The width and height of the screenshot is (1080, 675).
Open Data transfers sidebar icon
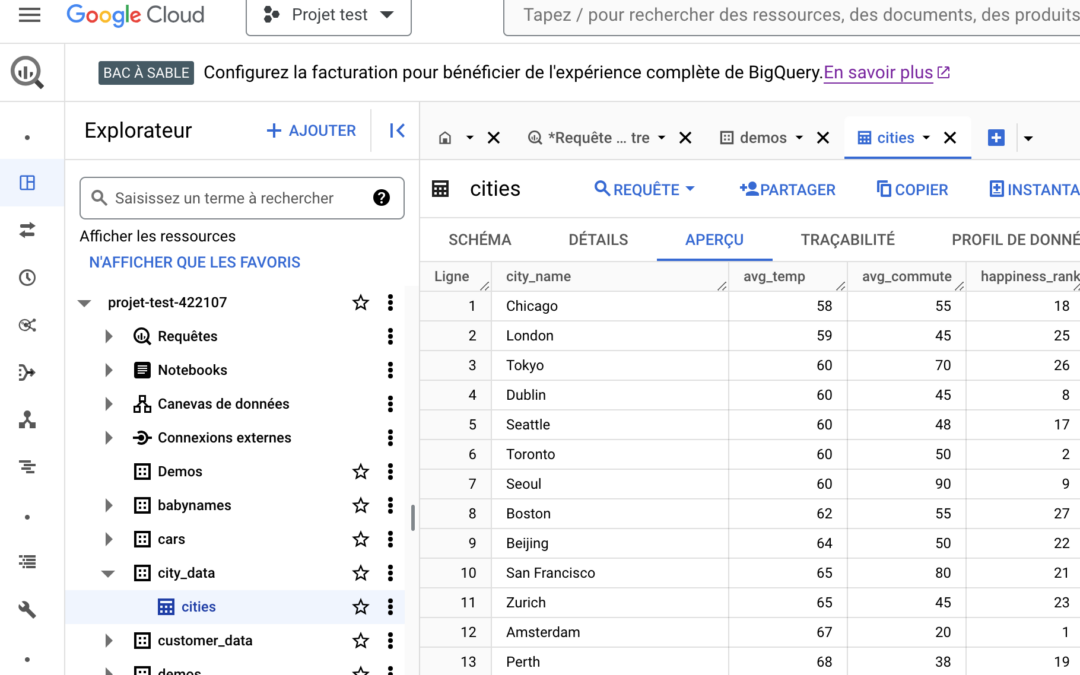click(28, 230)
